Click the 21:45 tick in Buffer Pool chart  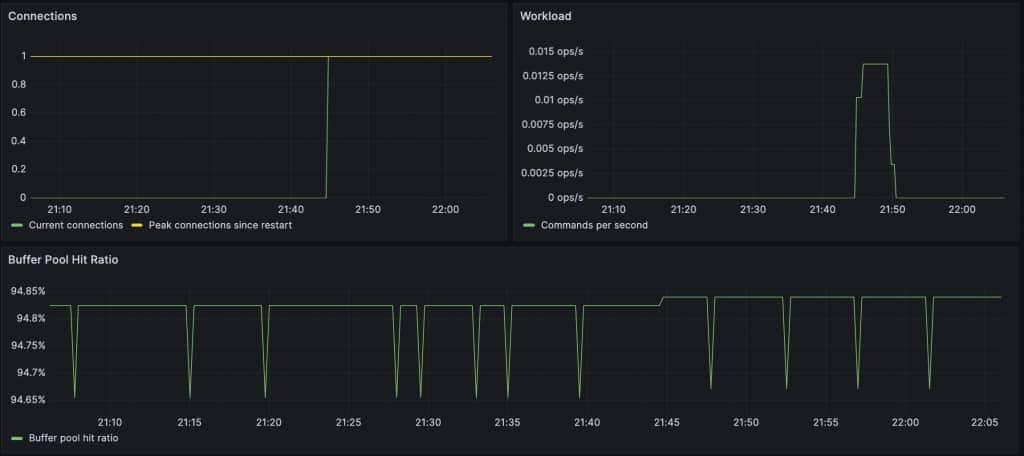click(666, 423)
